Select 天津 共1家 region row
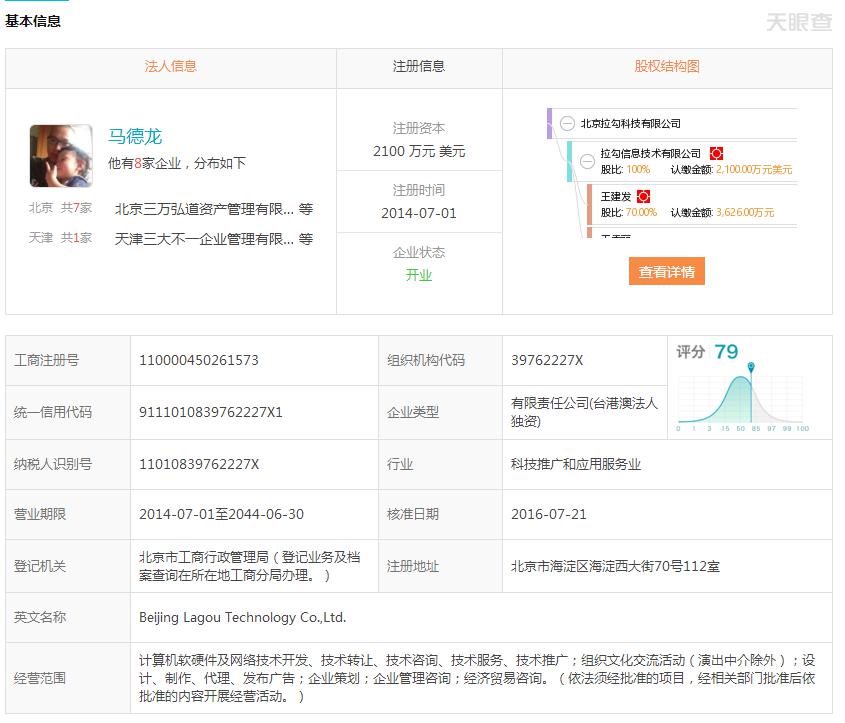The height and width of the screenshot is (723, 845). tap(60, 238)
